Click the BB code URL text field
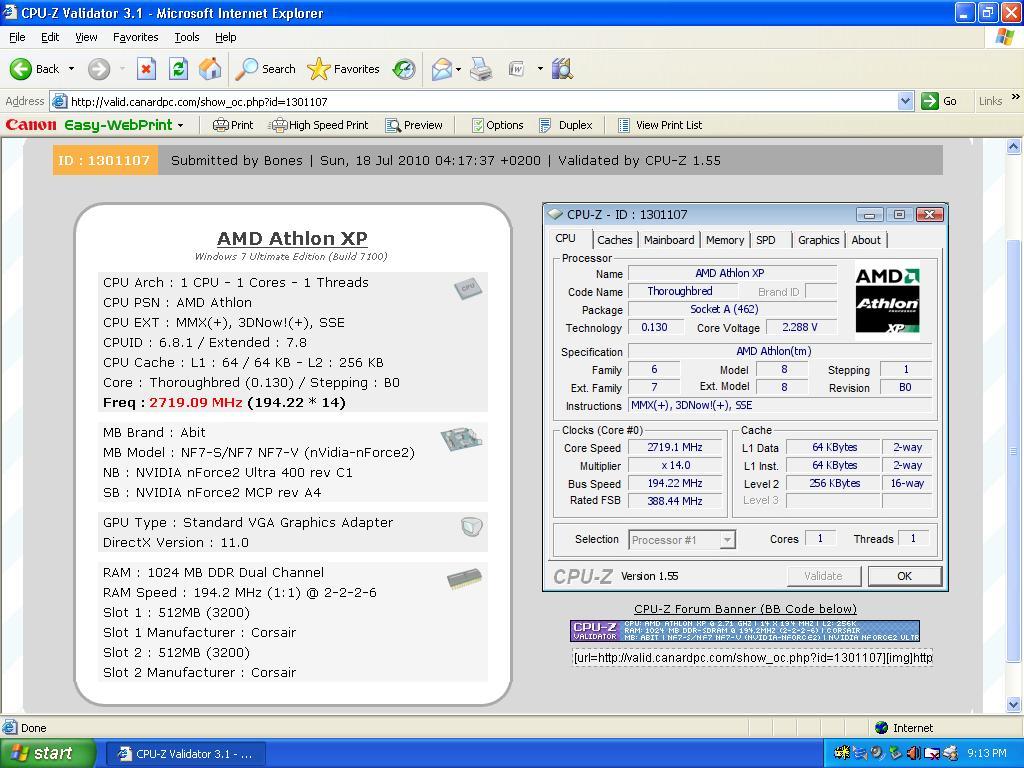Viewport: 1024px width, 768px height. click(x=752, y=658)
